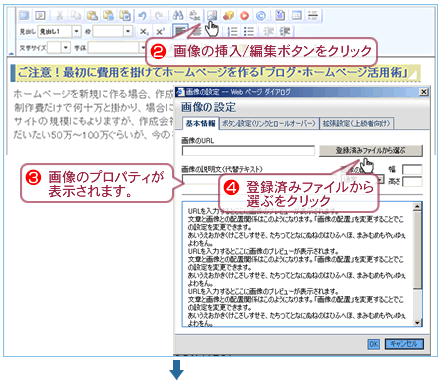Click the document template icon
This screenshot has height=383, width=440.
tap(280, 15)
